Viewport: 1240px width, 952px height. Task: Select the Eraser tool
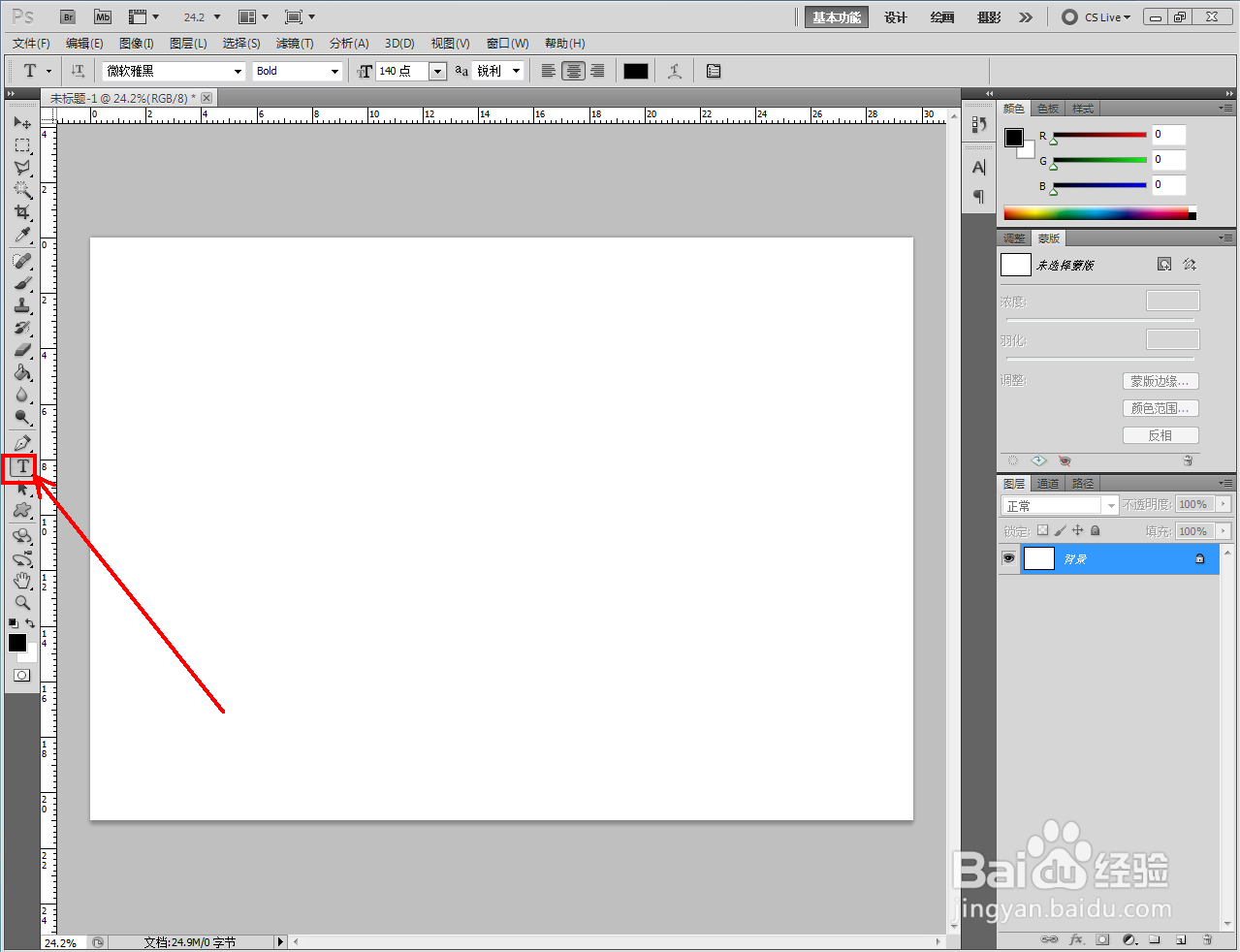(22, 351)
